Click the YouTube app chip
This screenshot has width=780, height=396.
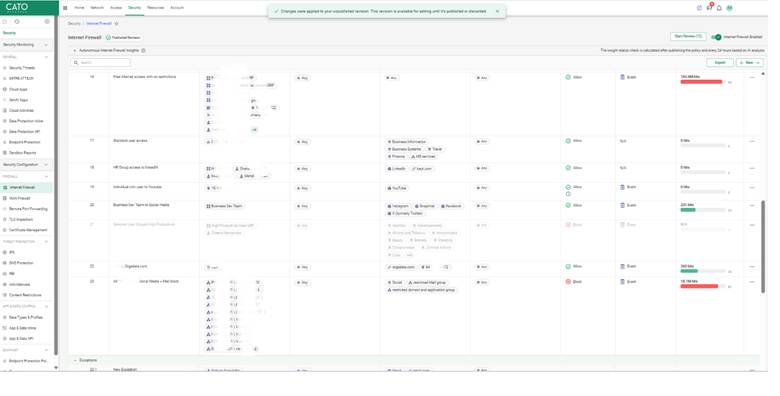pyautogui.click(x=397, y=188)
